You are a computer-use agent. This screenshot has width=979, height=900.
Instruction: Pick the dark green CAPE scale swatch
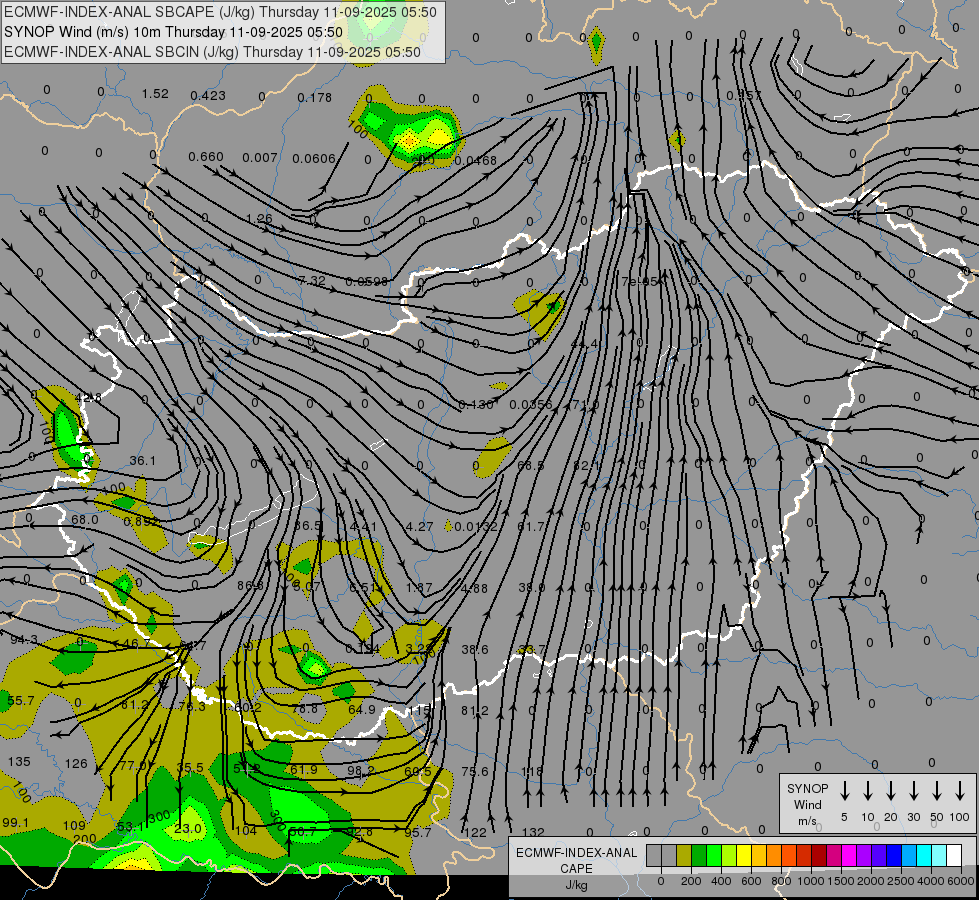(699, 855)
